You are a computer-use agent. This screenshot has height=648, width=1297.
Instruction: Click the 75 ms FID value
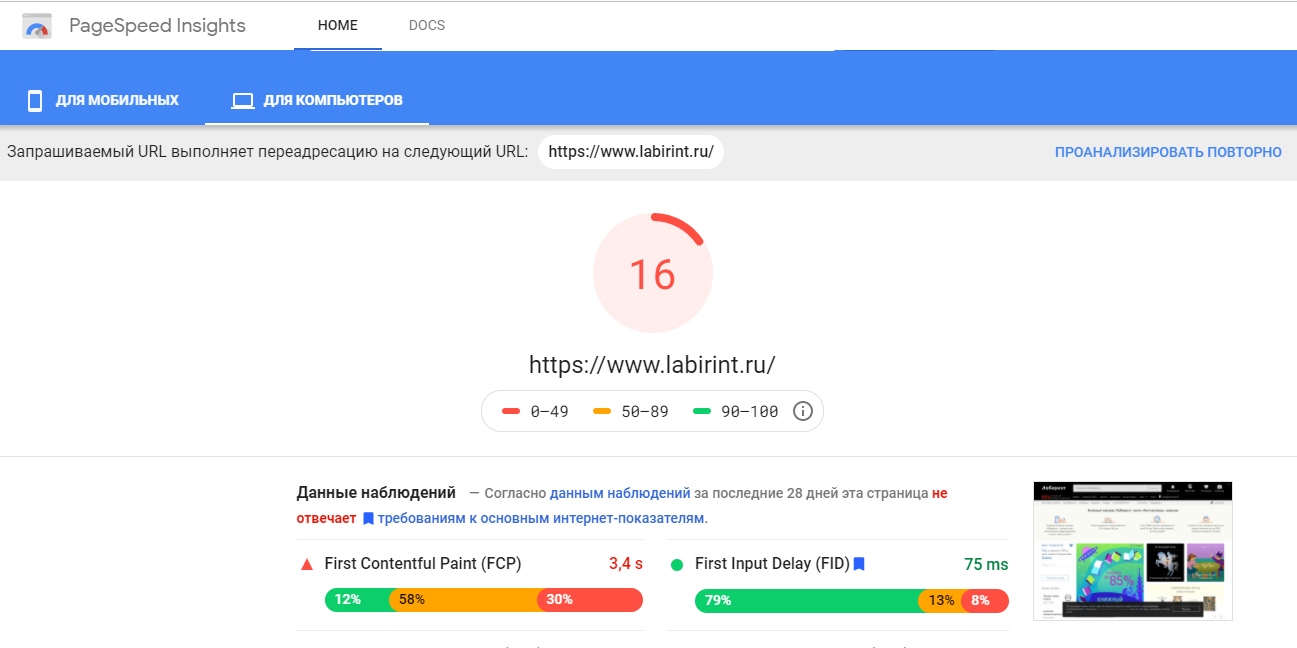[x=986, y=564]
